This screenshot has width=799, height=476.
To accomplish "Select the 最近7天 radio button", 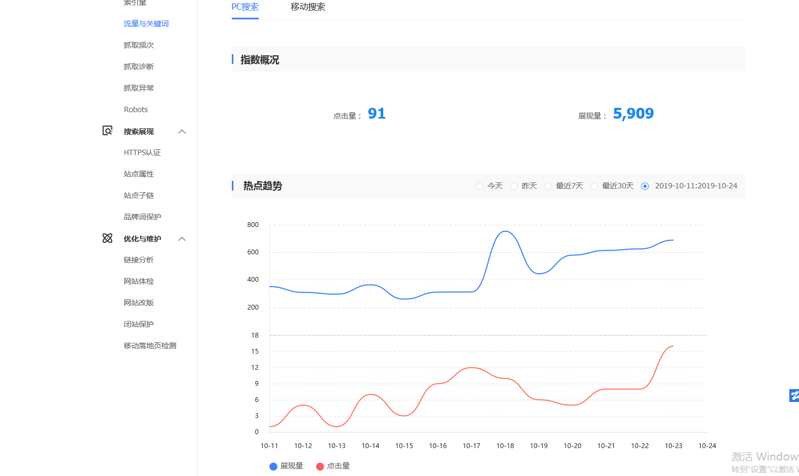I will (x=548, y=186).
